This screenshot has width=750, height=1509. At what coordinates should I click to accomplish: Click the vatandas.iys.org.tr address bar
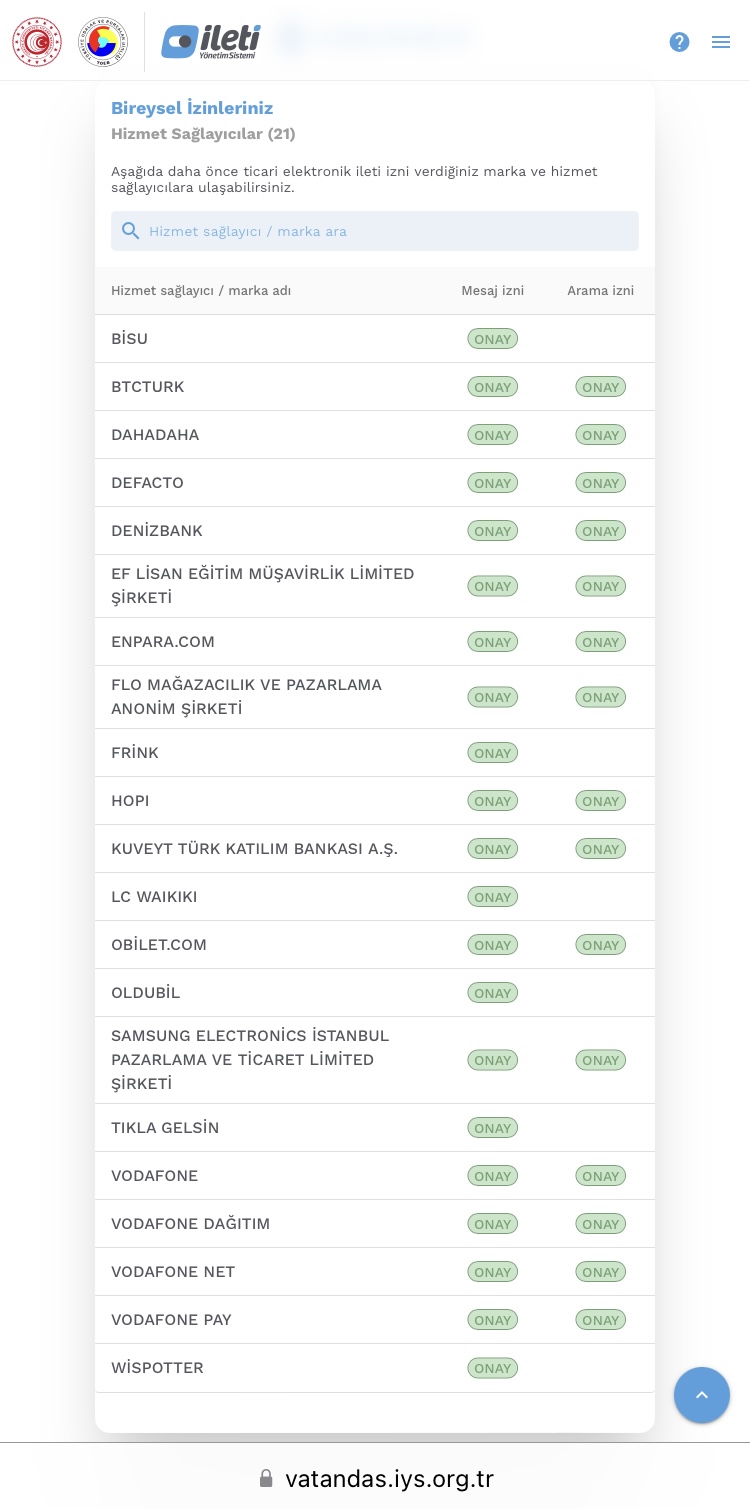point(375,1478)
